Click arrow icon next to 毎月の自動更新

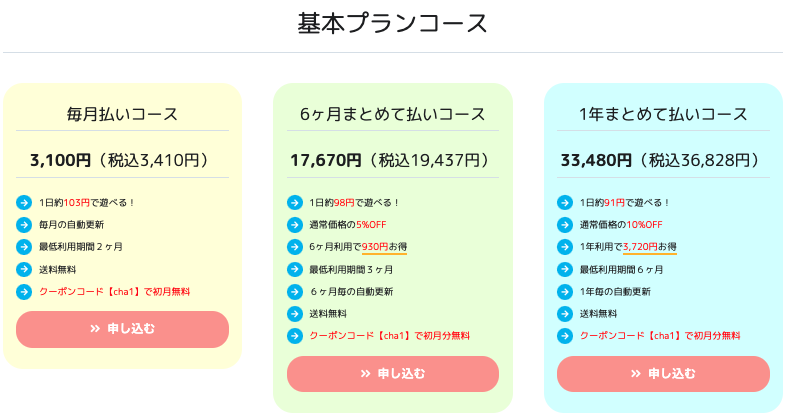pyautogui.click(x=24, y=225)
